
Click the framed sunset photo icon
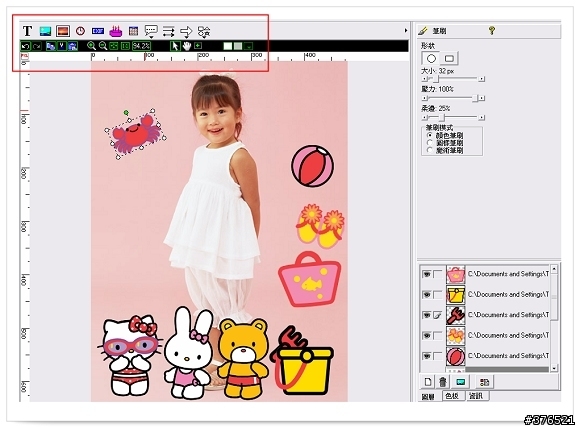63,31
